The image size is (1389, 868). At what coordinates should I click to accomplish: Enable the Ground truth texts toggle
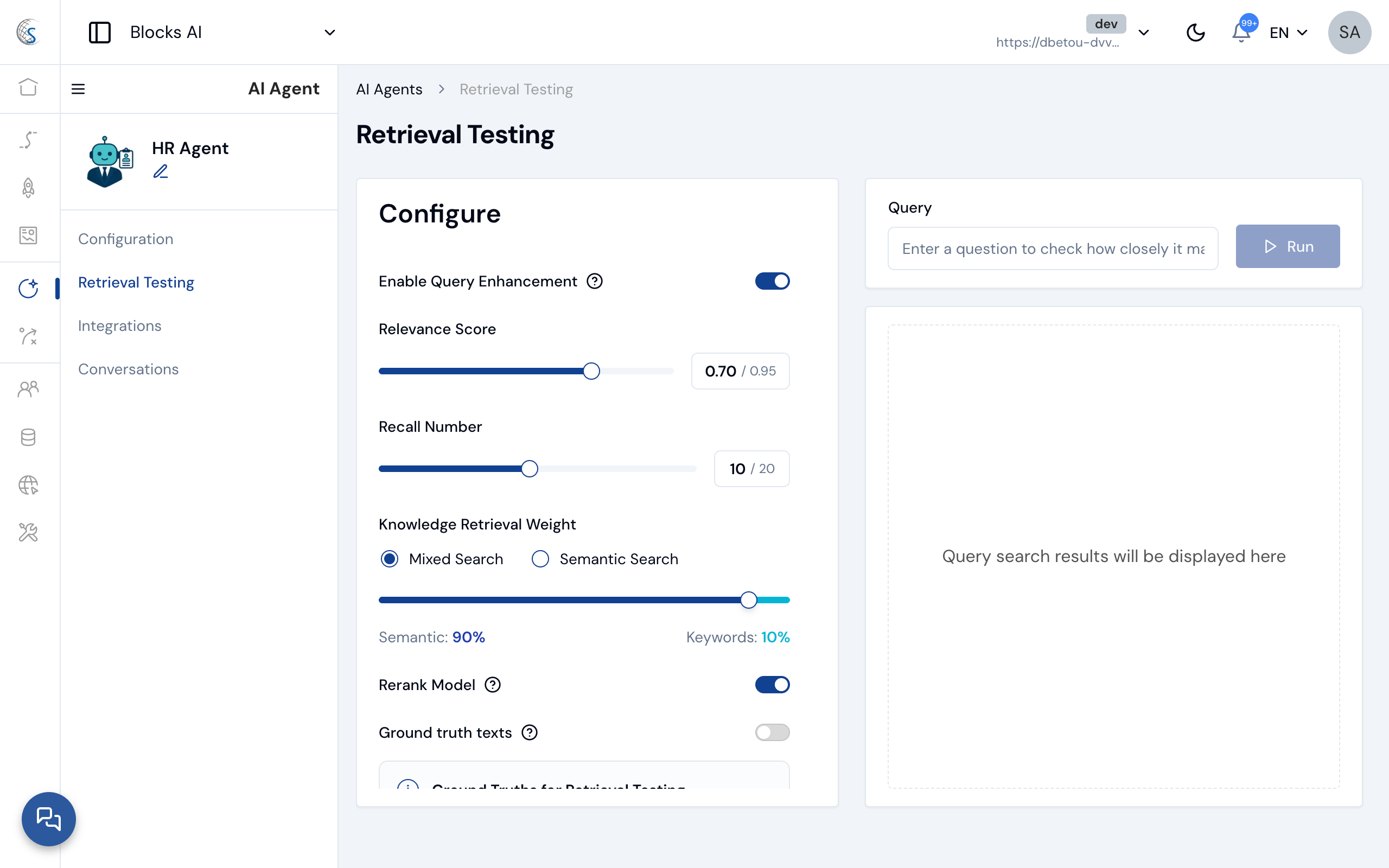[x=772, y=732]
